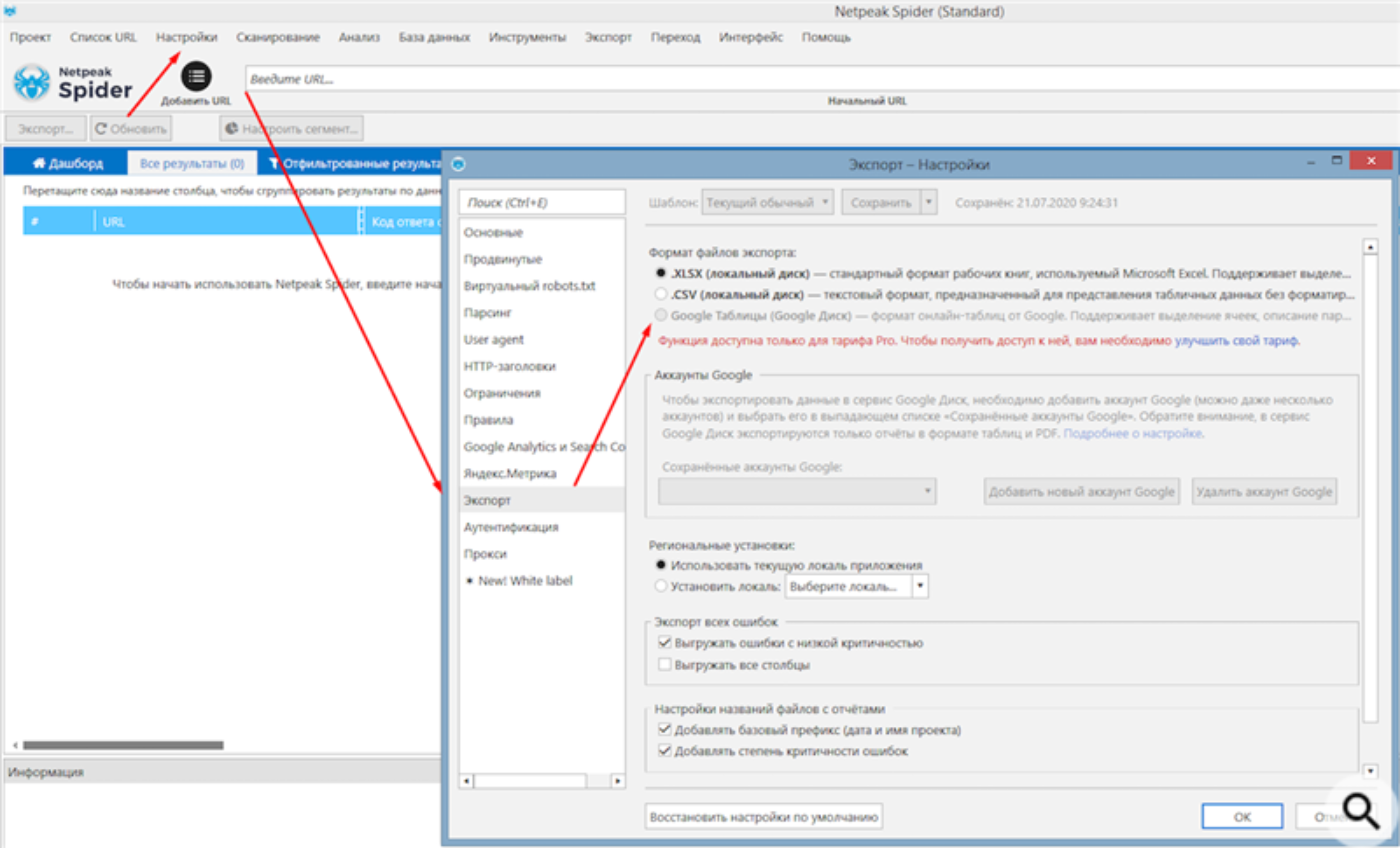Open the Переход menu
The width and height of the screenshot is (1400, 848).
point(675,37)
